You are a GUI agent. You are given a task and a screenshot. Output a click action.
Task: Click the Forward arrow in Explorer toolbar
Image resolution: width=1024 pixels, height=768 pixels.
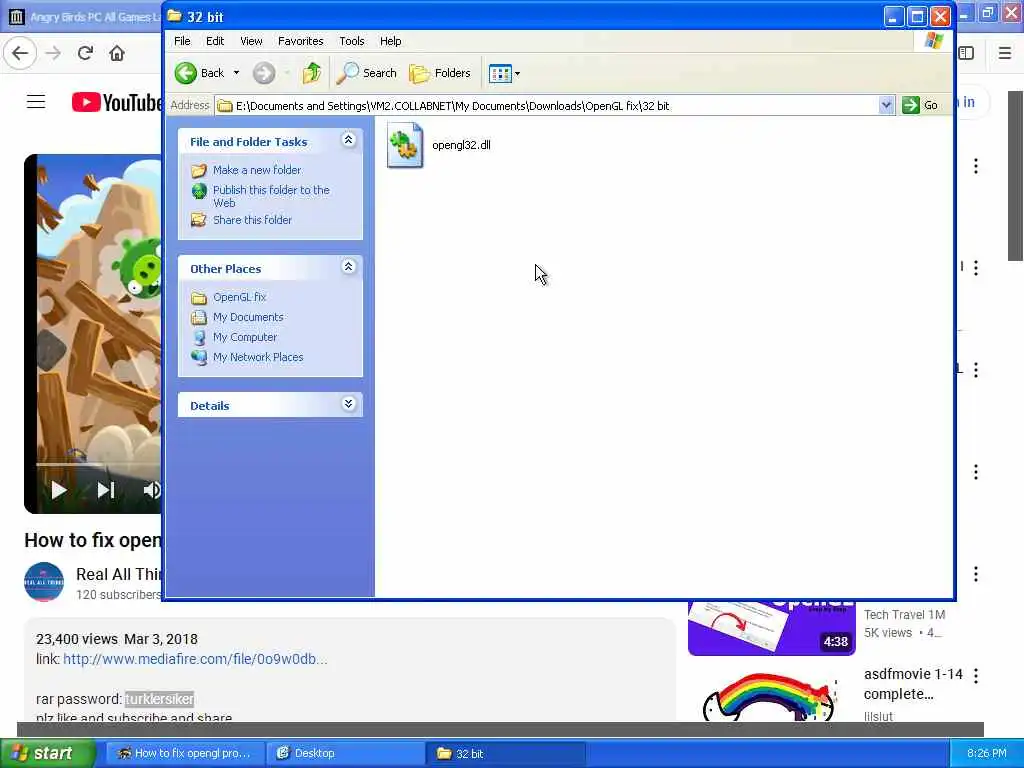click(x=264, y=73)
